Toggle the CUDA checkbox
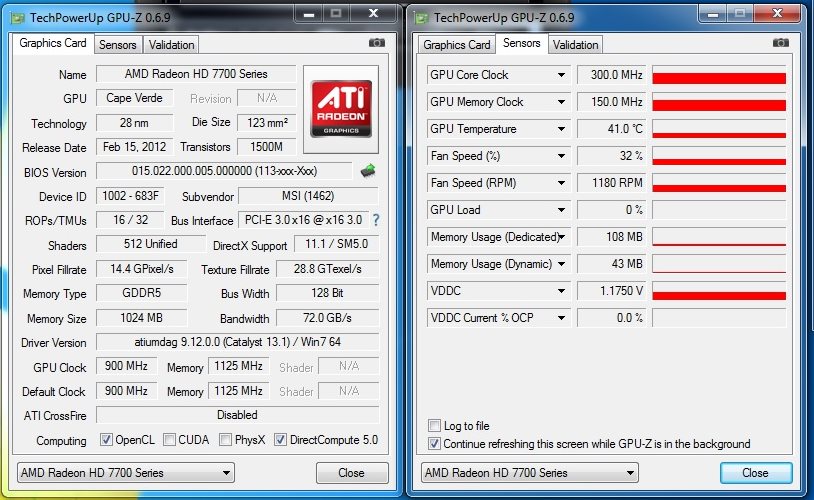Viewport: 814px width, 500px height. tap(169, 440)
